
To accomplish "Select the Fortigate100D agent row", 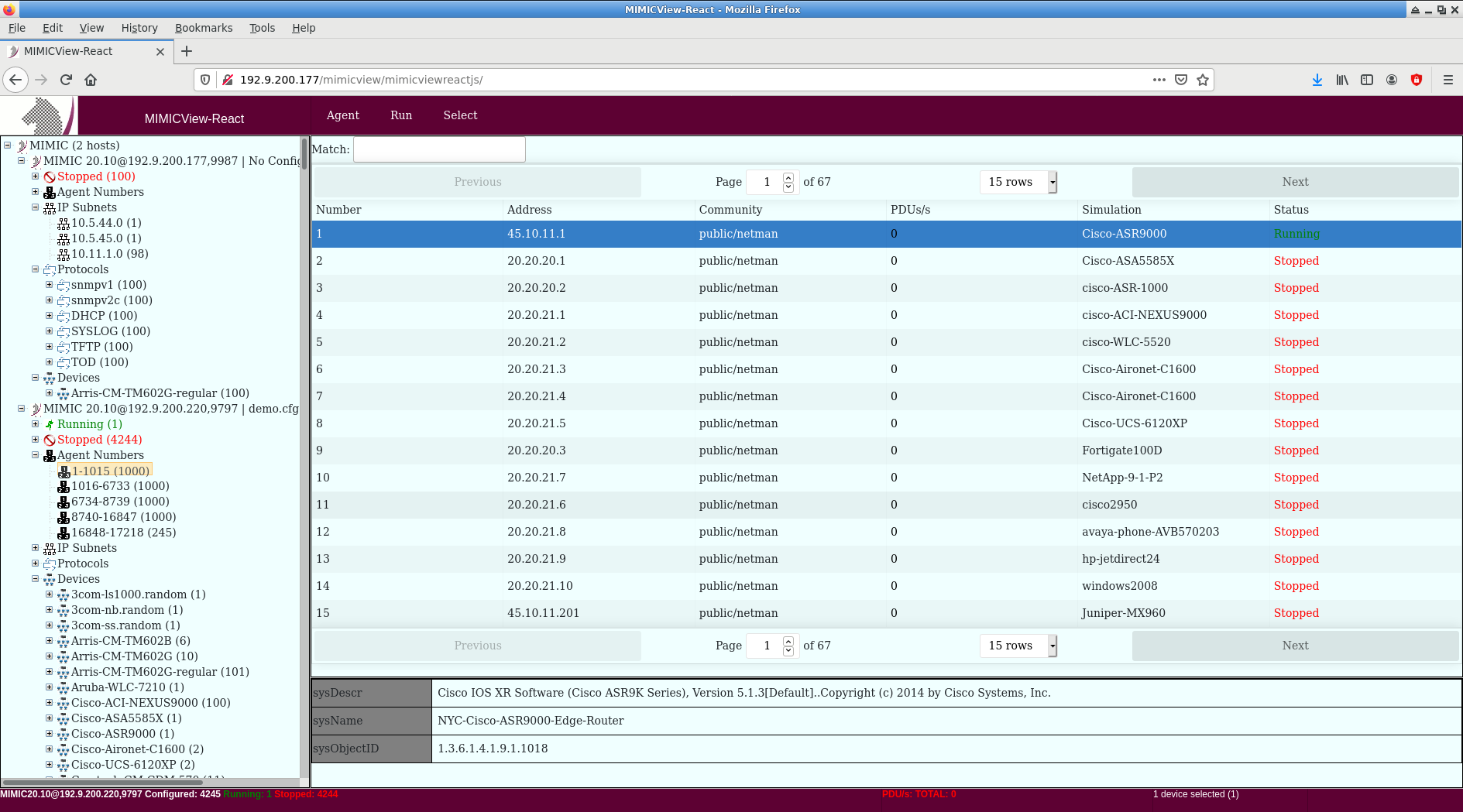I will (x=886, y=451).
